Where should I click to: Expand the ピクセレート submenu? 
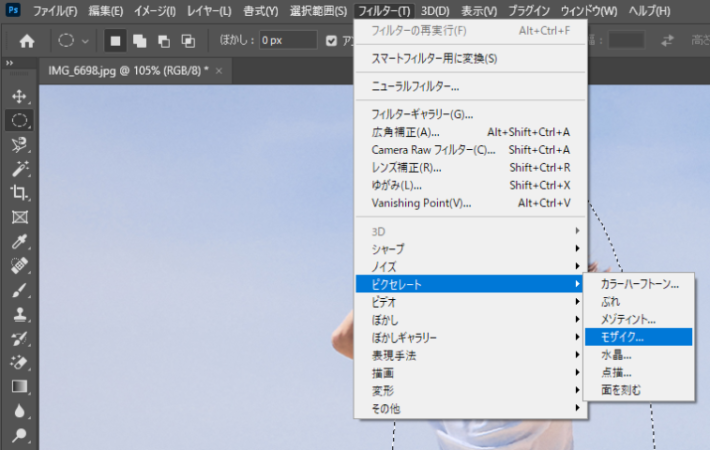point(470,284)
